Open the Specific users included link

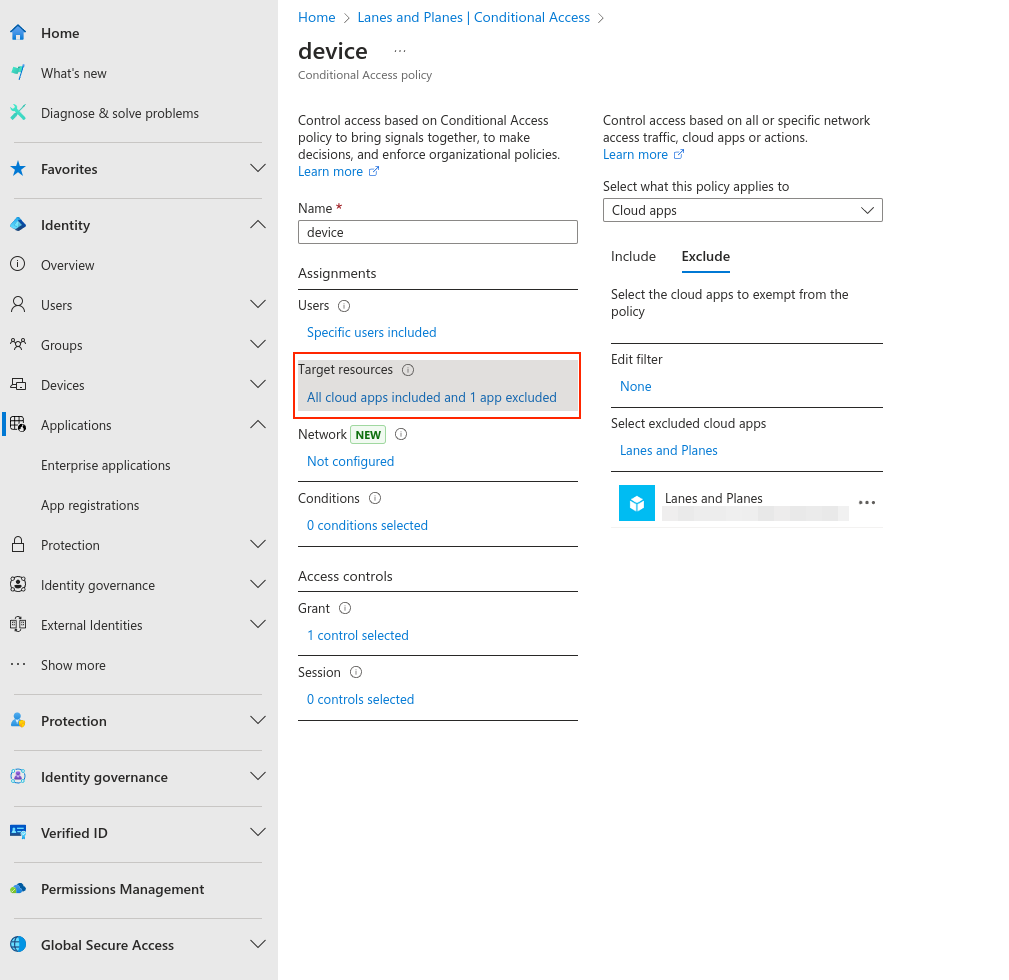(x=371, y=332)
